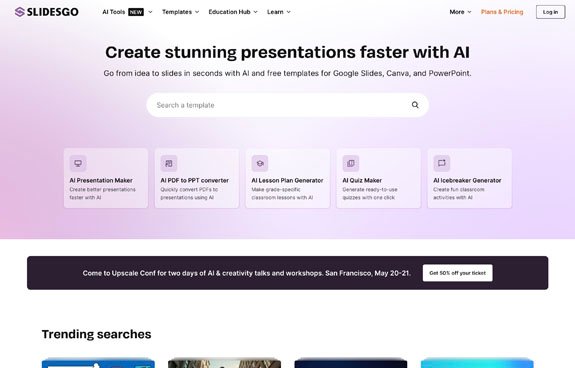Open the Education Hub dropdown
Screen dimensions: 575x368
pyautogui.click(x=233, y=12)
